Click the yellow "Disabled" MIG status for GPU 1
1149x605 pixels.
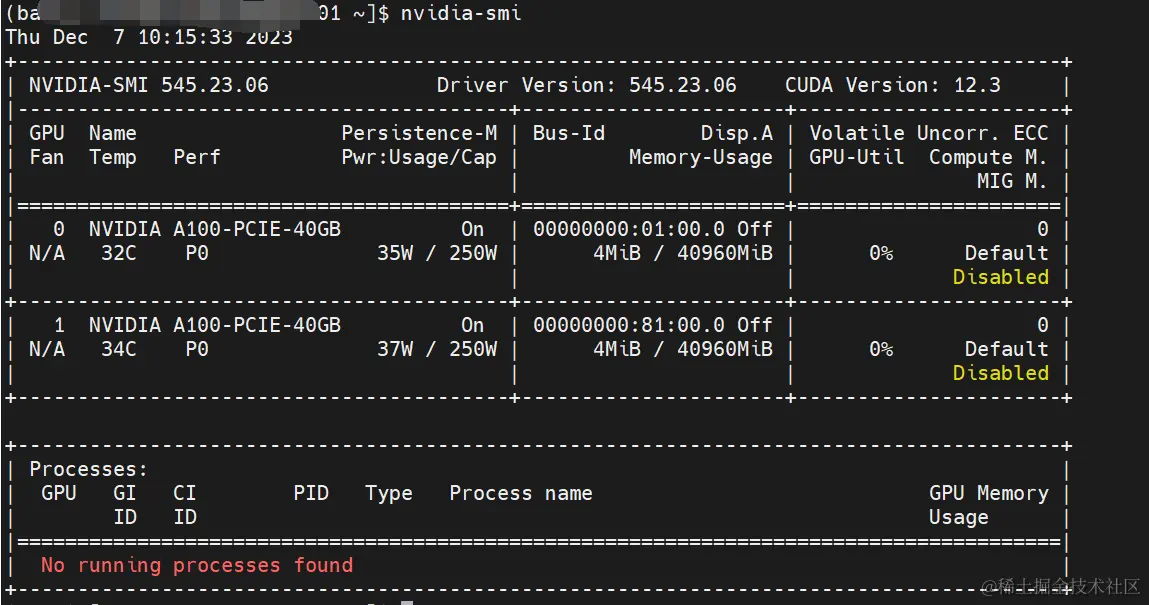(1000, 373)
